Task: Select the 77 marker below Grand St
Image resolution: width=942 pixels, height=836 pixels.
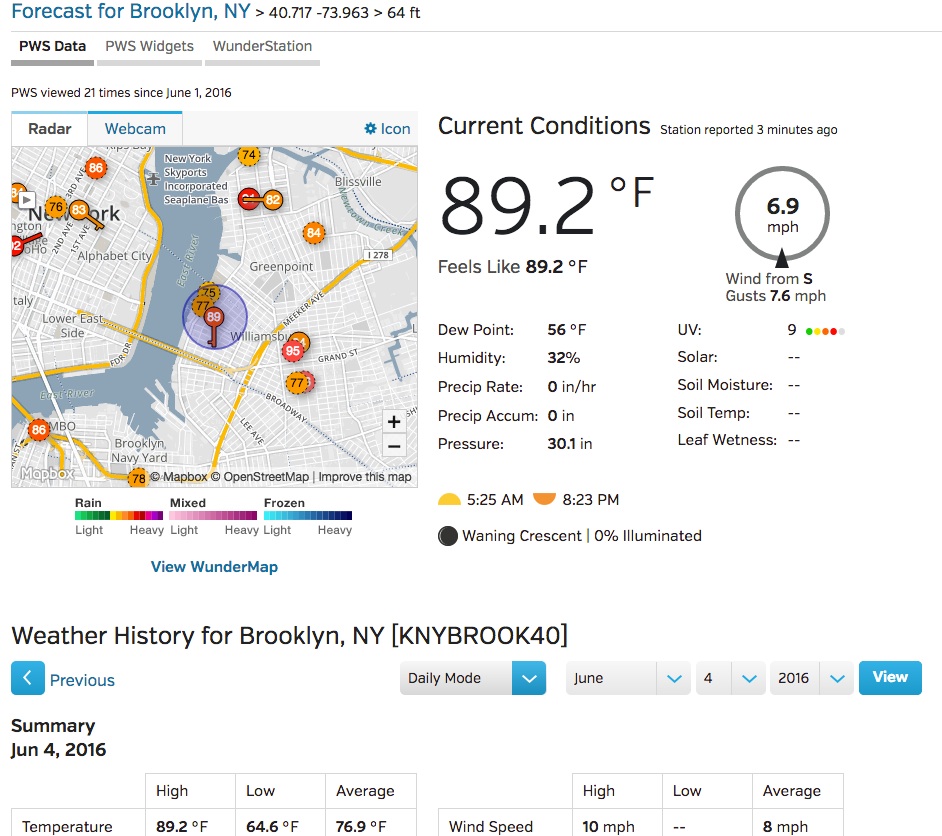Action: click(x=297, y=383)
